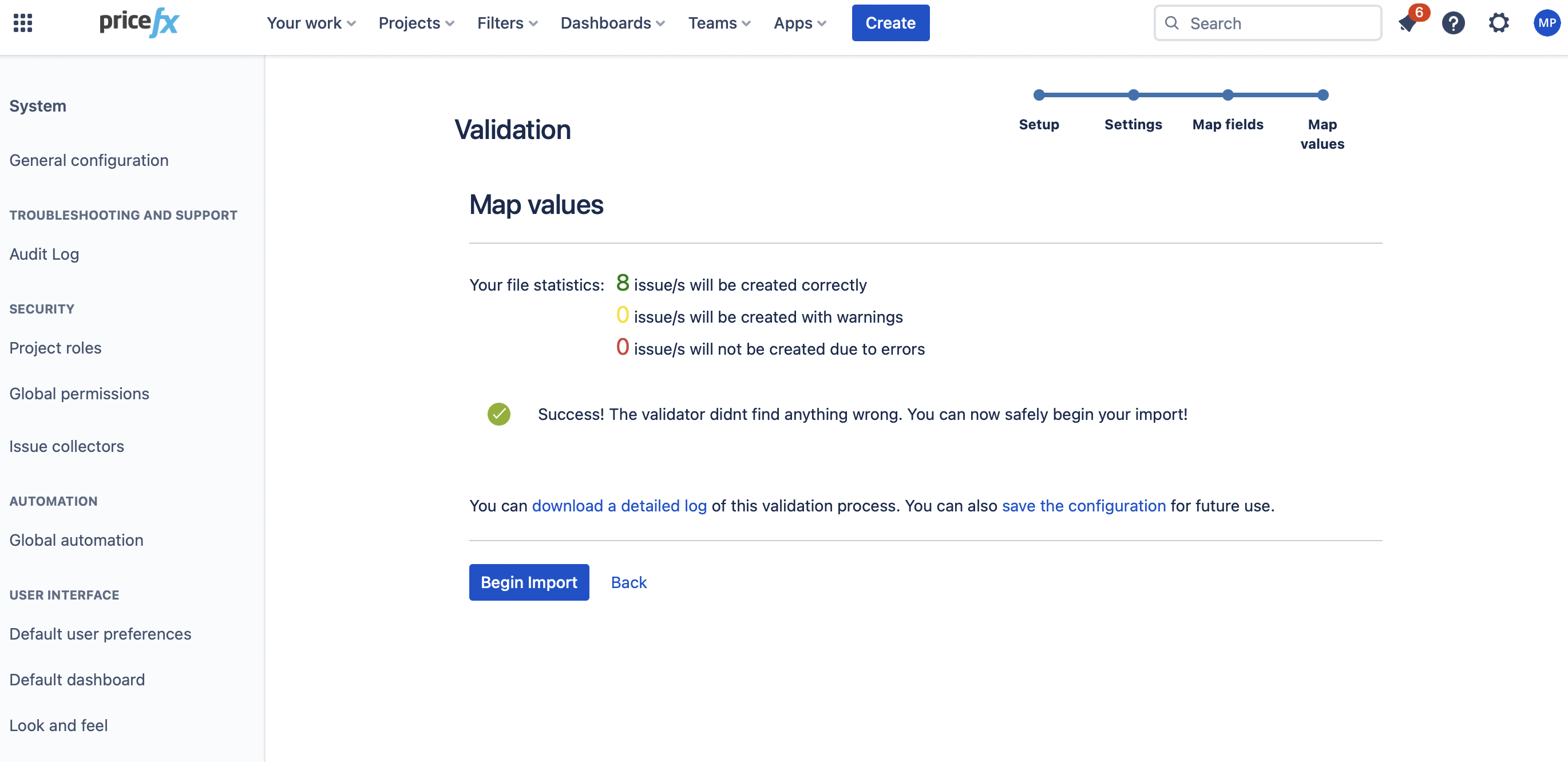The image size is (1568, 762).
Task: Open the MP profile avatar
Action: (x=1546, y=23)
